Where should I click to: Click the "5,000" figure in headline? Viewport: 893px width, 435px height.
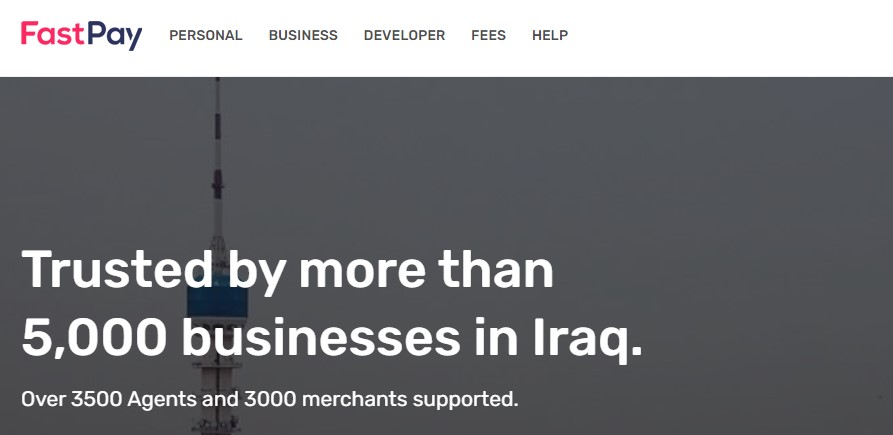pos(94,338)
